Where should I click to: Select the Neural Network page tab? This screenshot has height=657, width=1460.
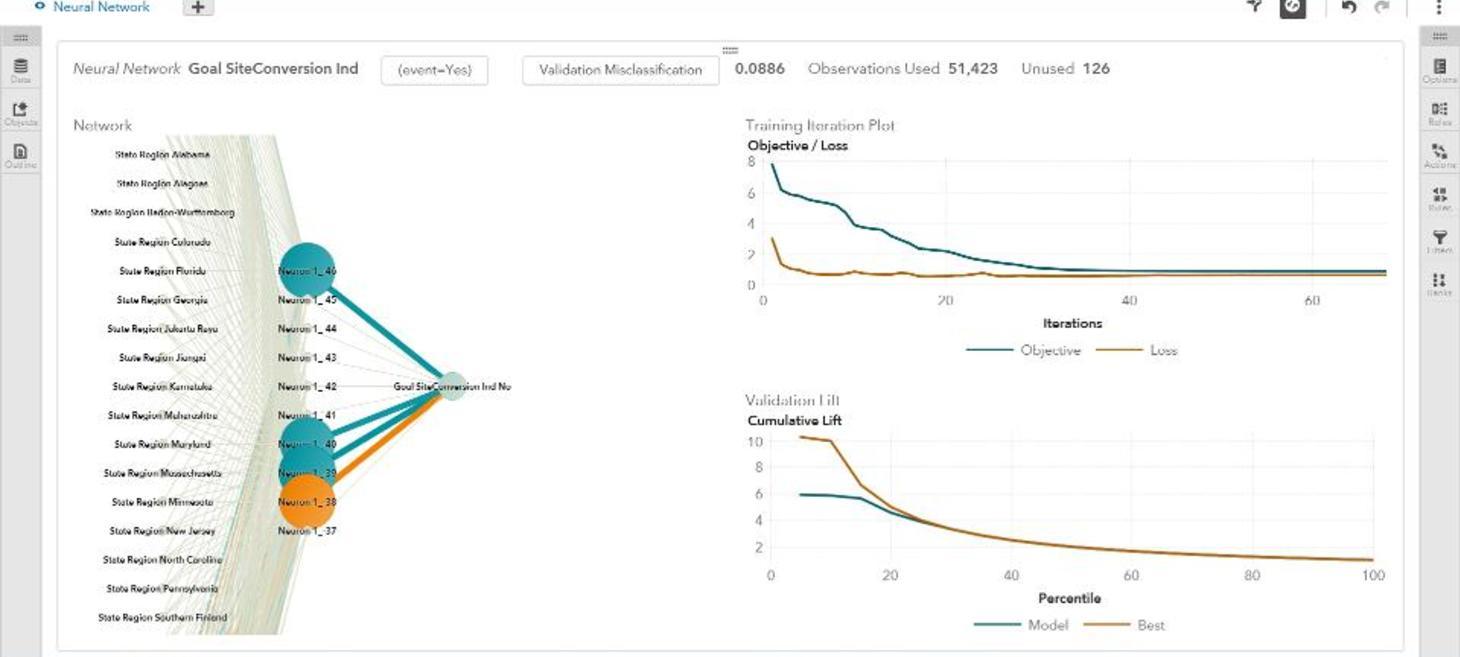pos(100,7)
